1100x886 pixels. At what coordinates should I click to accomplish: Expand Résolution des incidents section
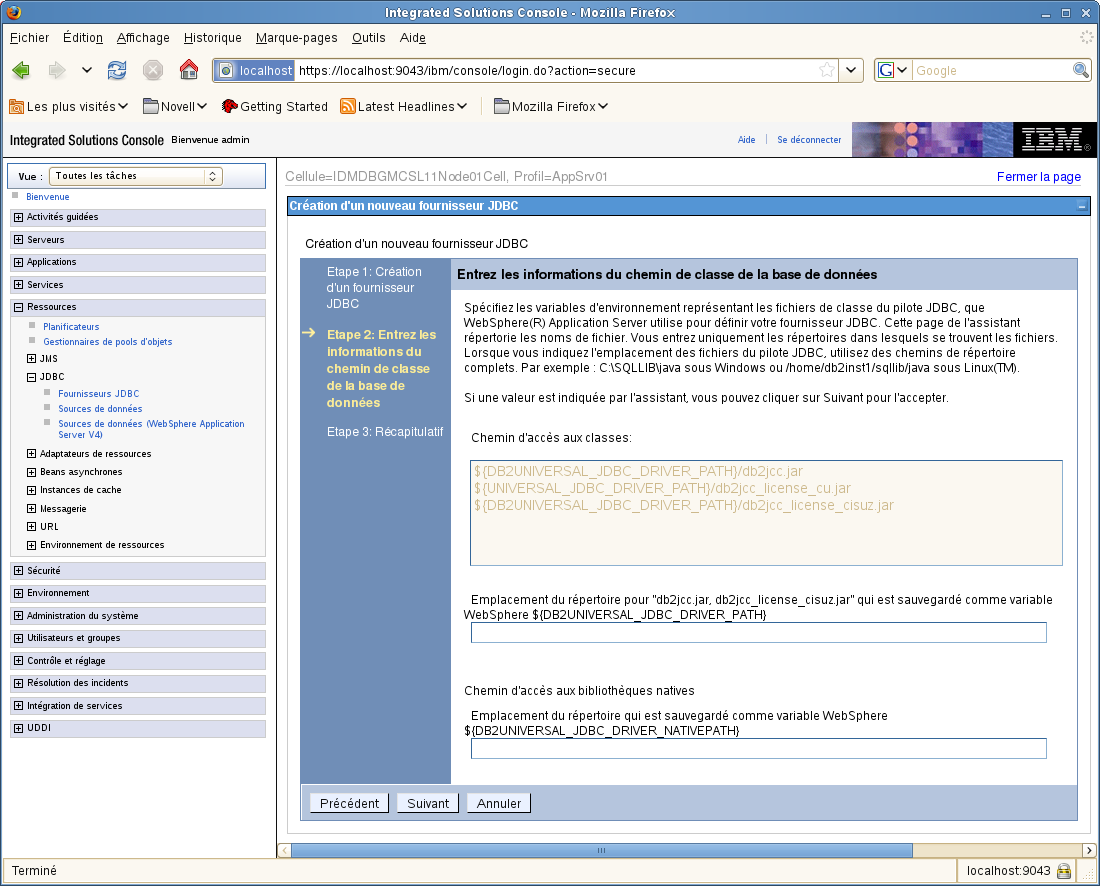(18, 683)
